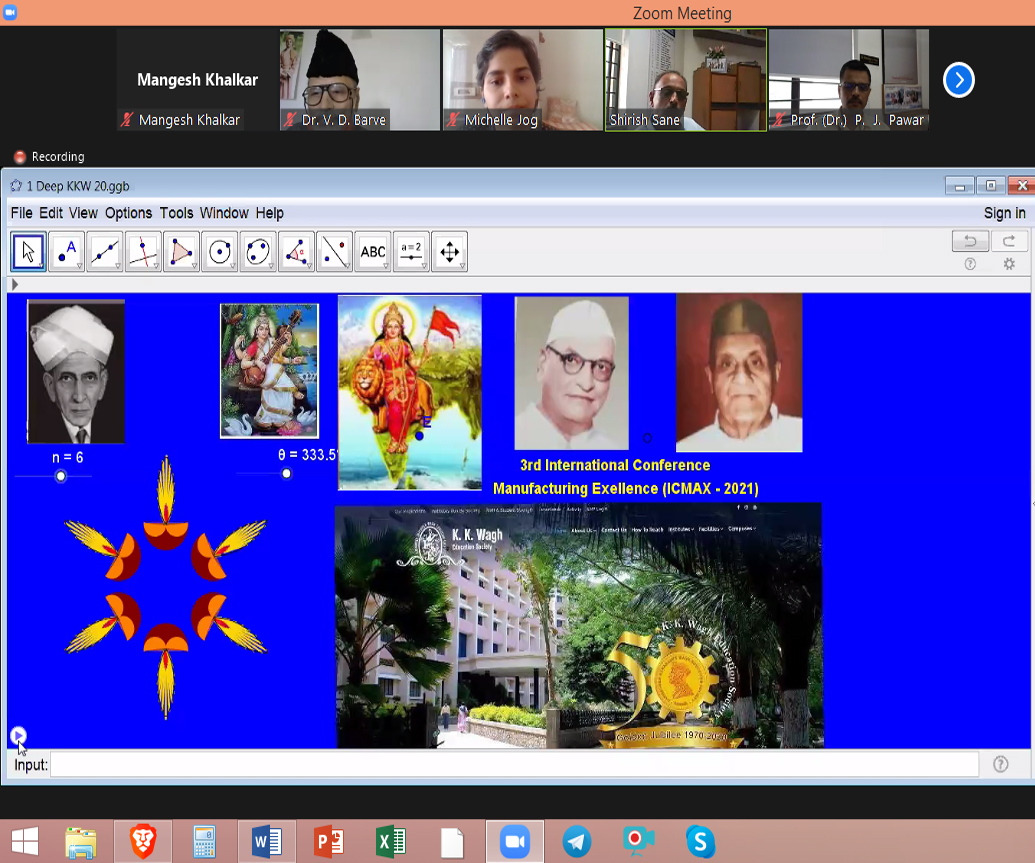The height and width of the screenshot is (863, 1035).
Task: Click the blue point E on image
Action: [x=419, y=436]
